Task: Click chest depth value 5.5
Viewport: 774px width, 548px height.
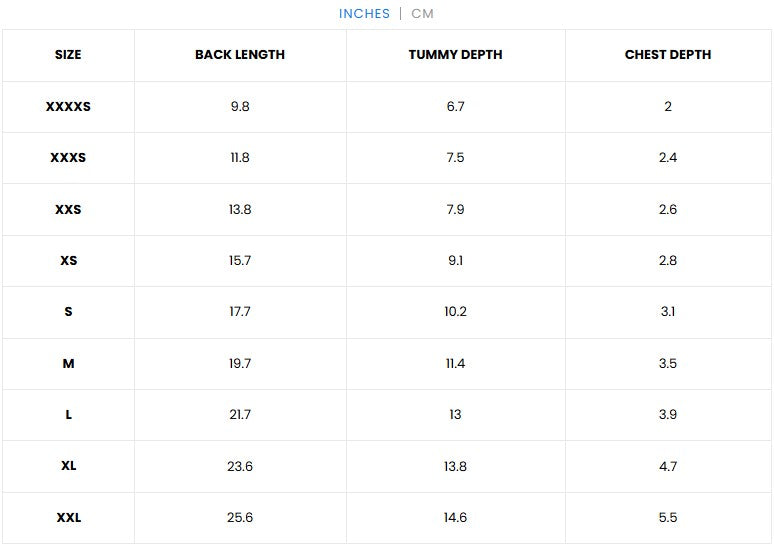Action: (668, 518)
